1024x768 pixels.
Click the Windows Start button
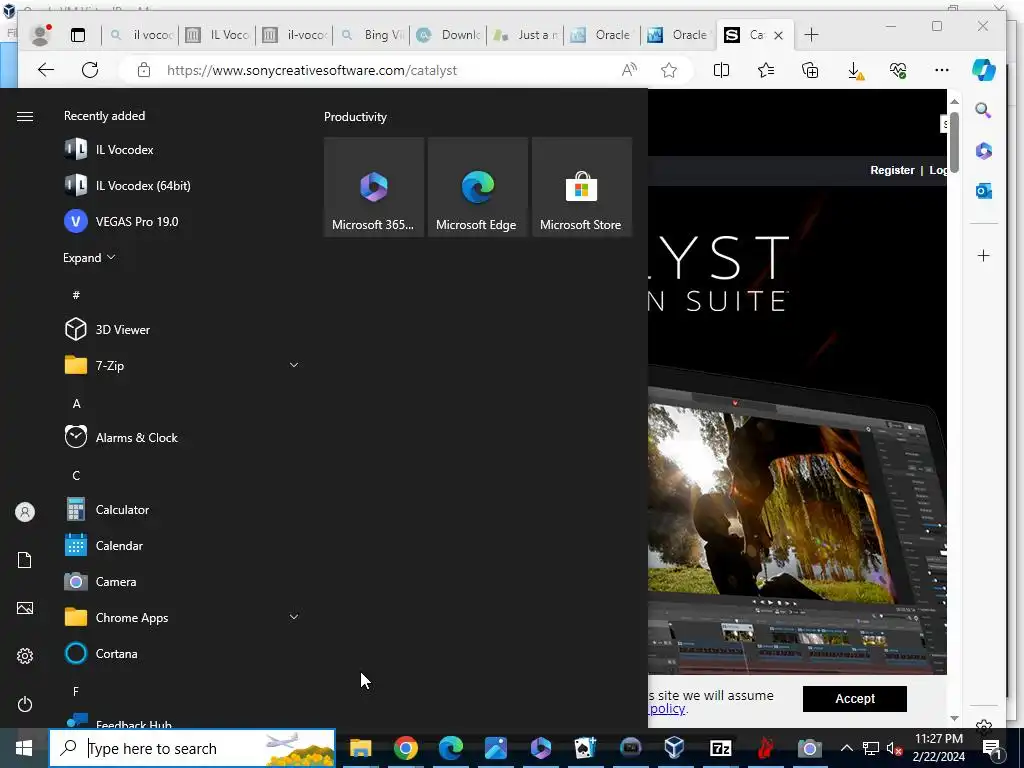point(24,748)
